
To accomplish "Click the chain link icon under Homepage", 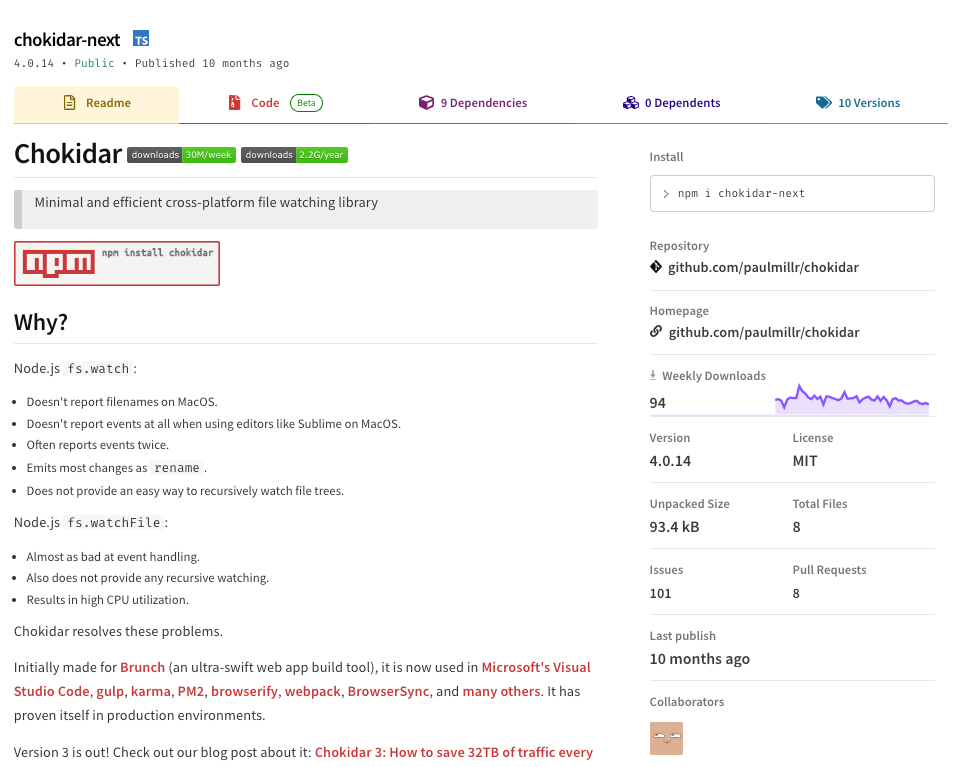I will click(x=656, y=332).
